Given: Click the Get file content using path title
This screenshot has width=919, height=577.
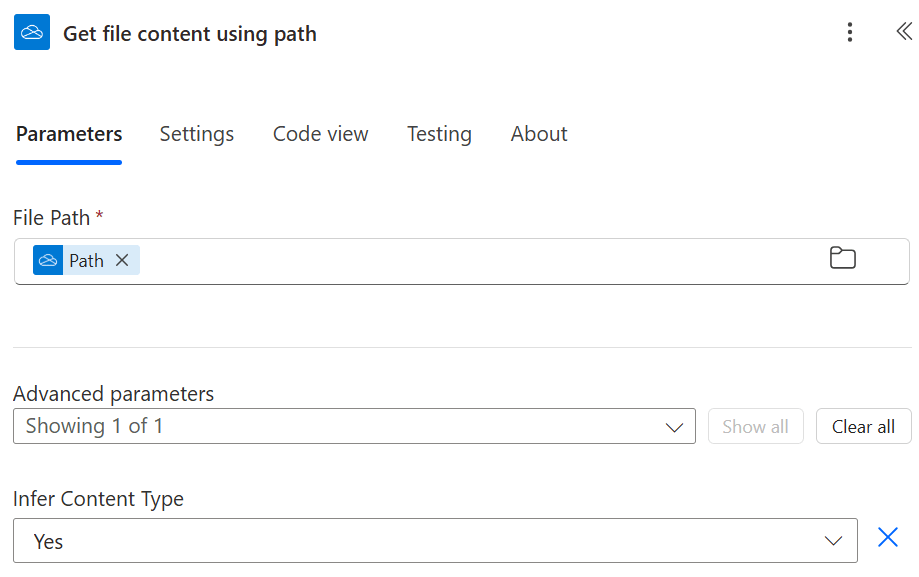Looking at the screenshot, I should pyautogui.click(x=190, y=34).
